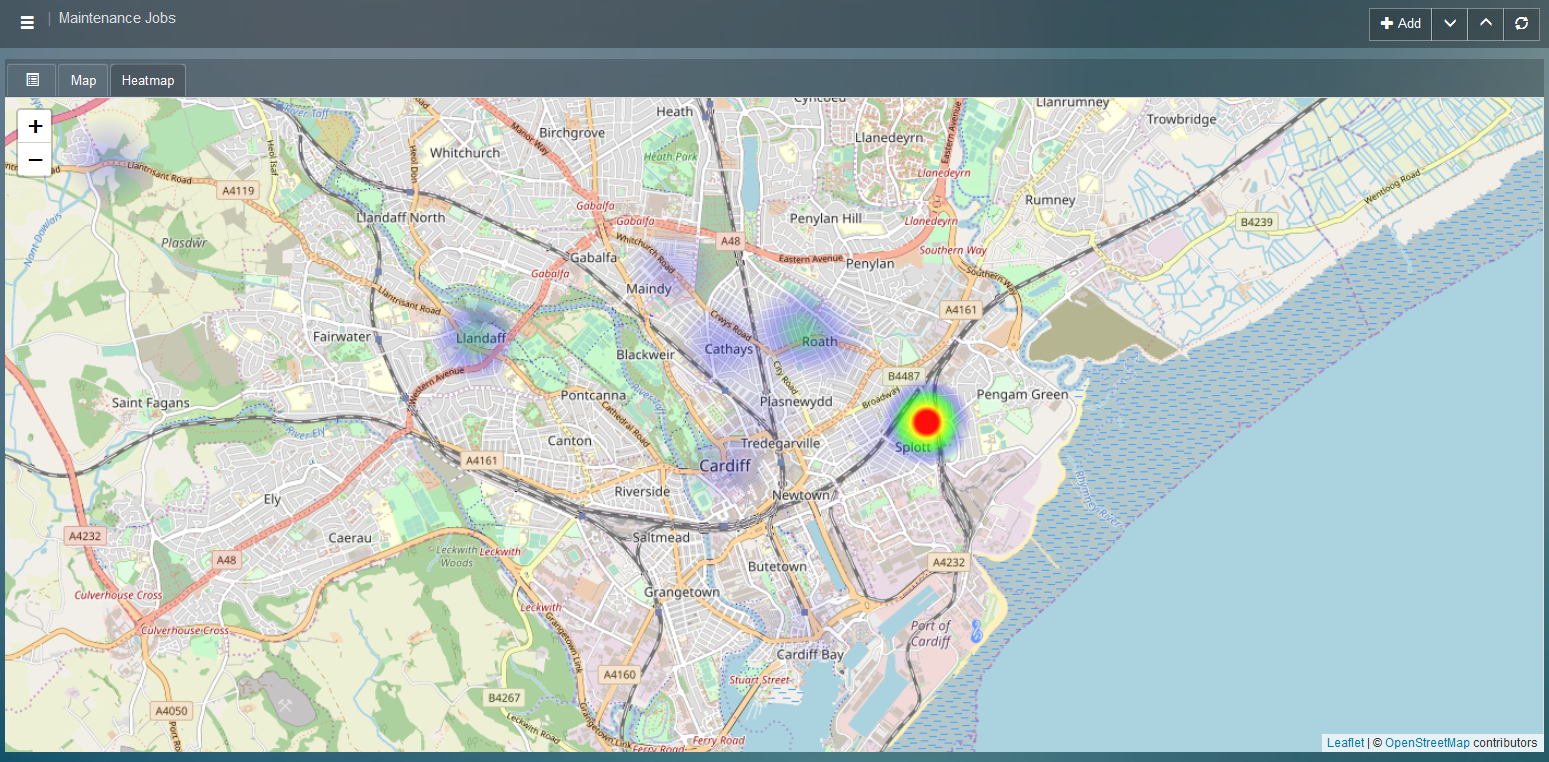The height and width of the screenshot is (762, 1549).
Task: Switch to the list view tab
Action: tap(32, 80)
